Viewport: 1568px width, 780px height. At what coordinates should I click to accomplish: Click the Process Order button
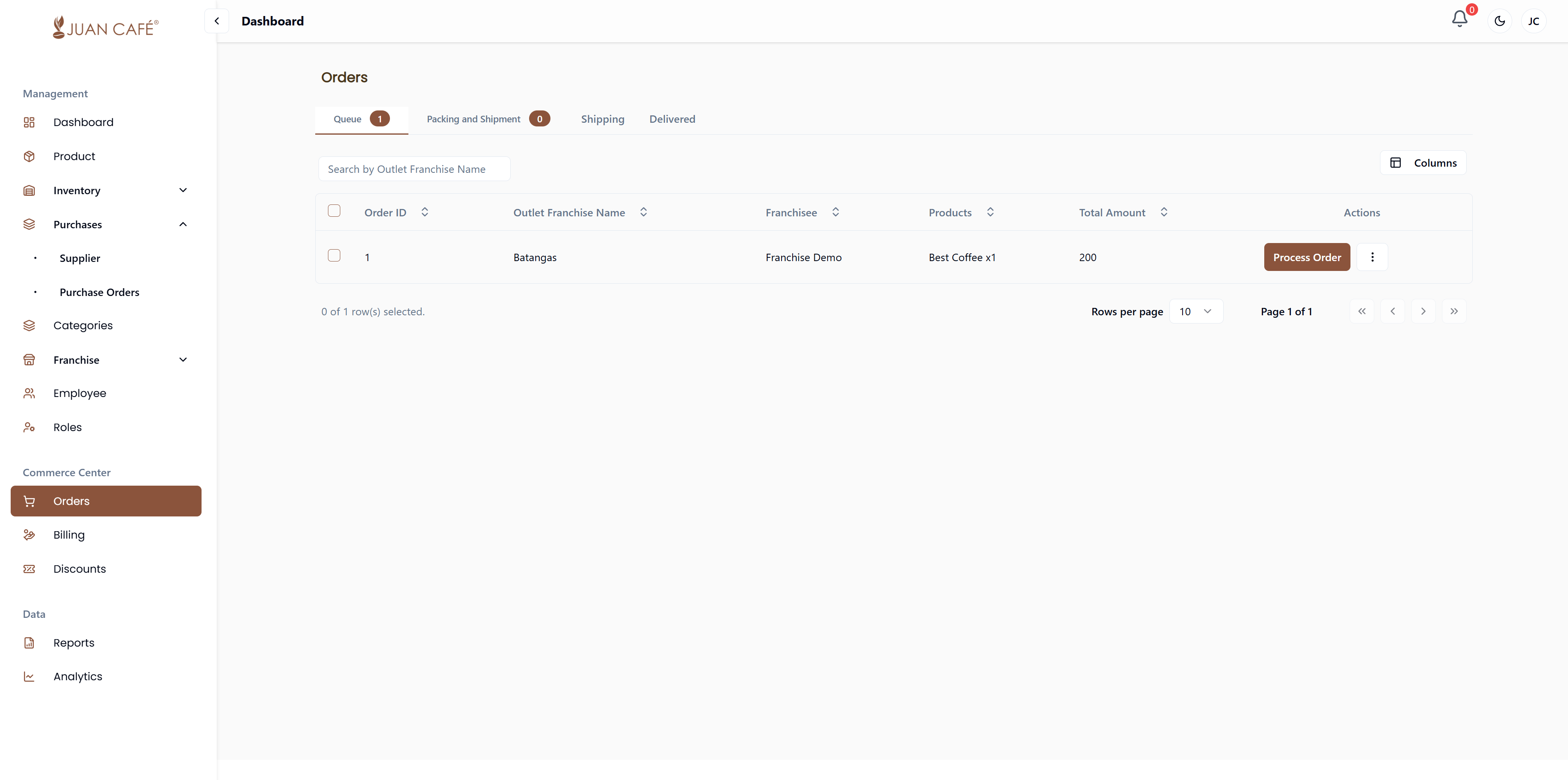(x=1306, y=257)
